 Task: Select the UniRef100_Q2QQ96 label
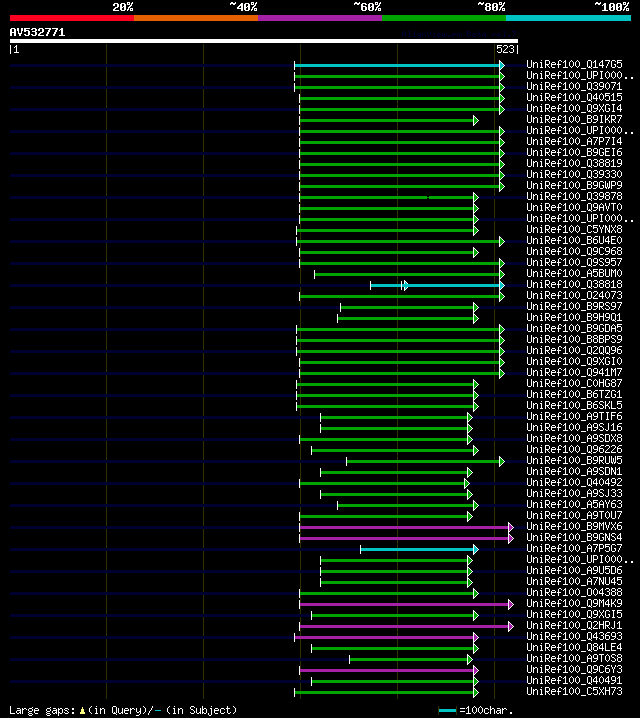coord(574,350)
